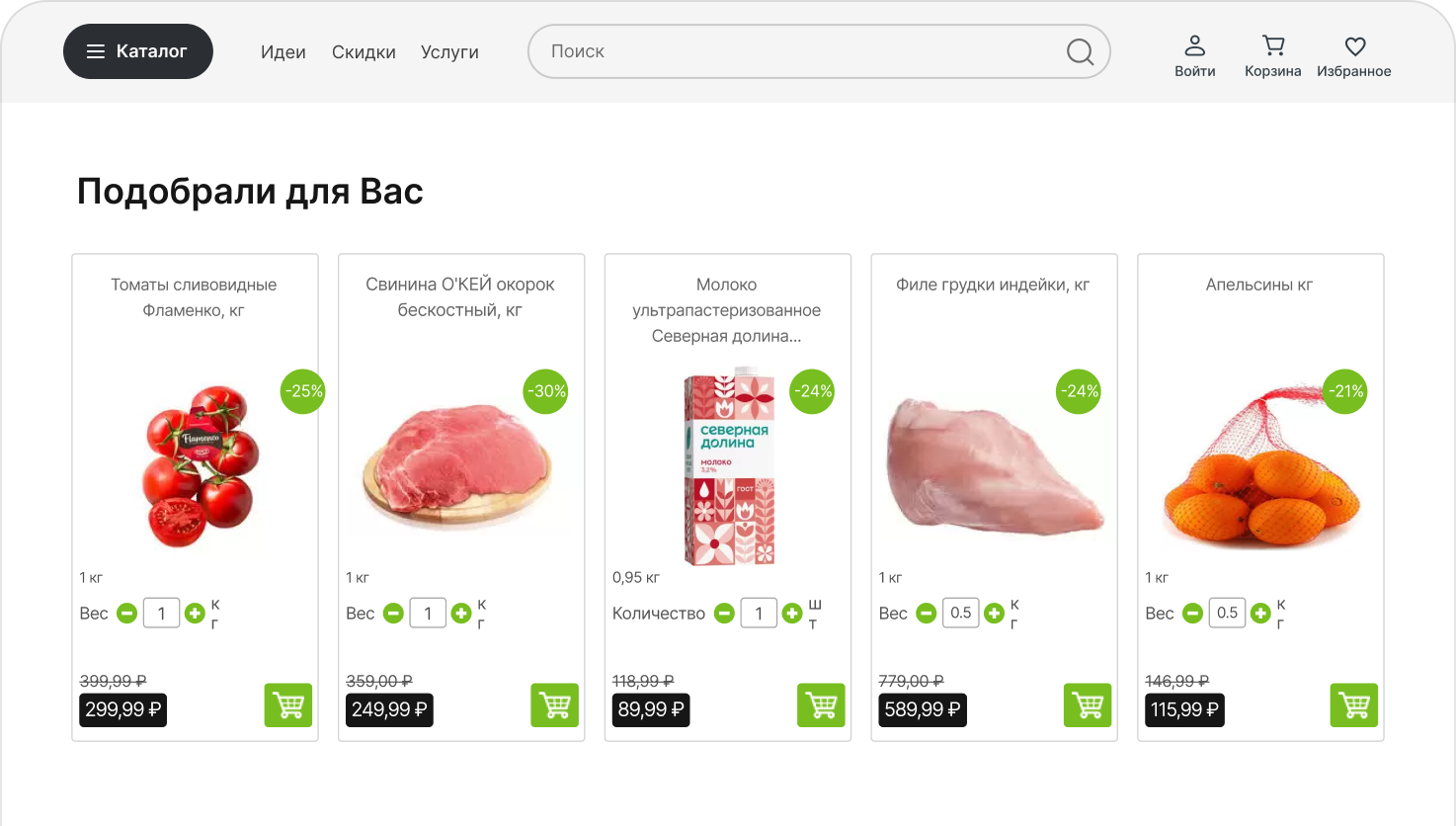This screenshot has width=1456, height=826.
Task: Add Филе грудки индейки to cart
Action: (x=1088, y=705)
